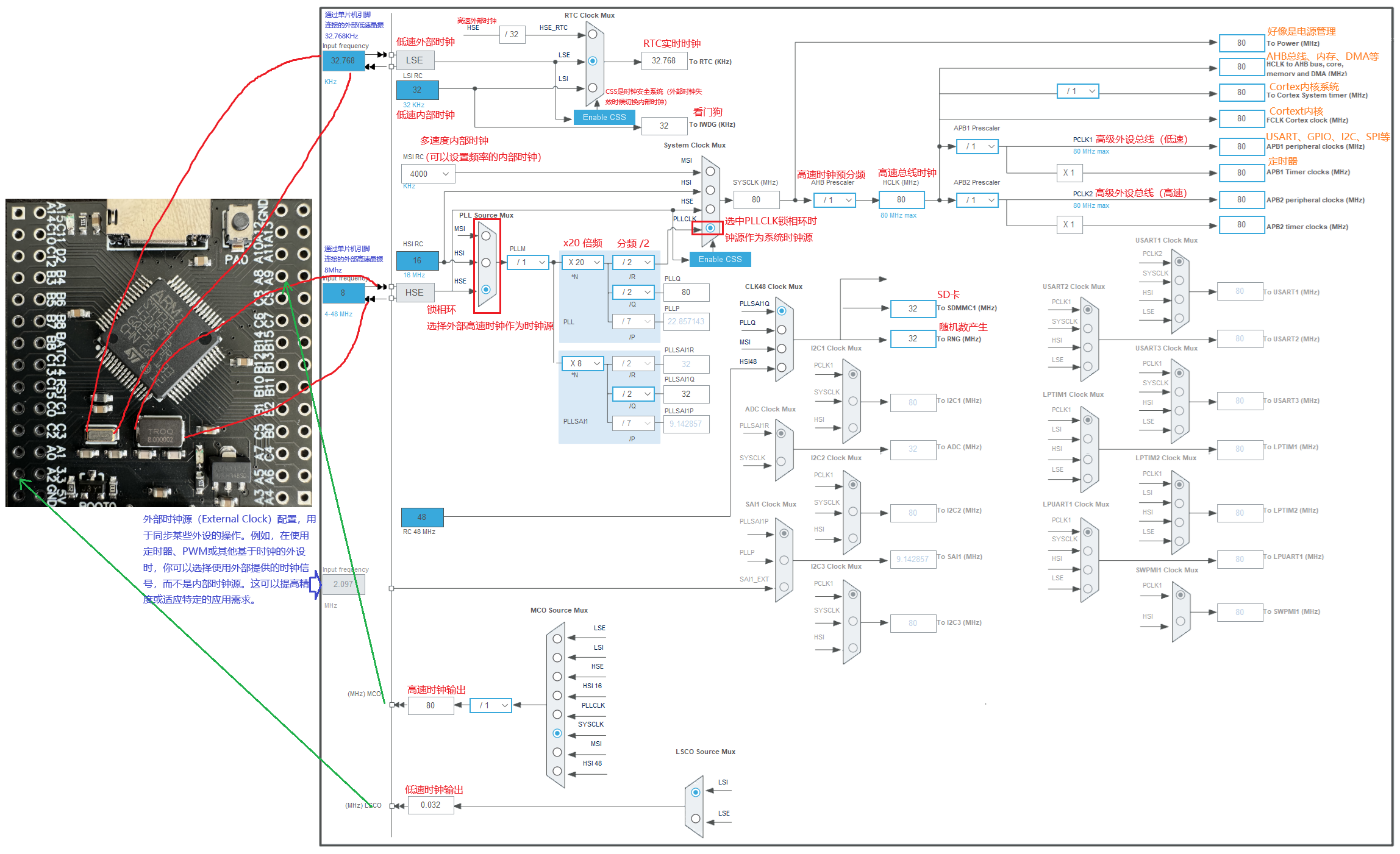Edit the LSE 32.768 input frequency field
Image resolution: width=1400 pixels, height=854 pixels.
pyautogui.click(x=343, y=60)
